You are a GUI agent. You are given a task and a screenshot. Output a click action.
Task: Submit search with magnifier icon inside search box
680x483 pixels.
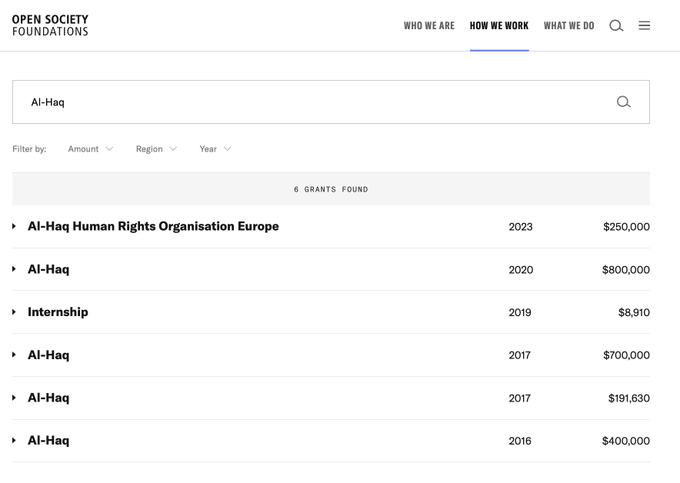tap(624, 102)
